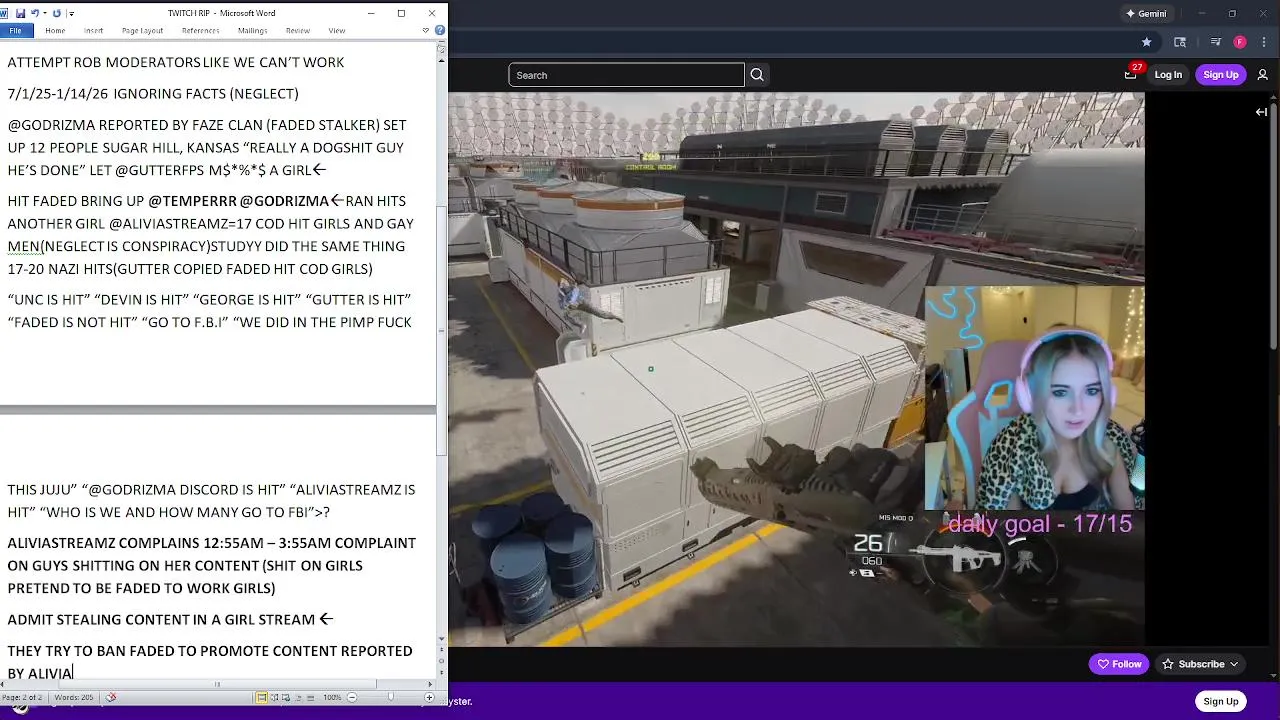Open the Chrome profile avatar 'F'

pyautogui.click(x=1240, y=42)
